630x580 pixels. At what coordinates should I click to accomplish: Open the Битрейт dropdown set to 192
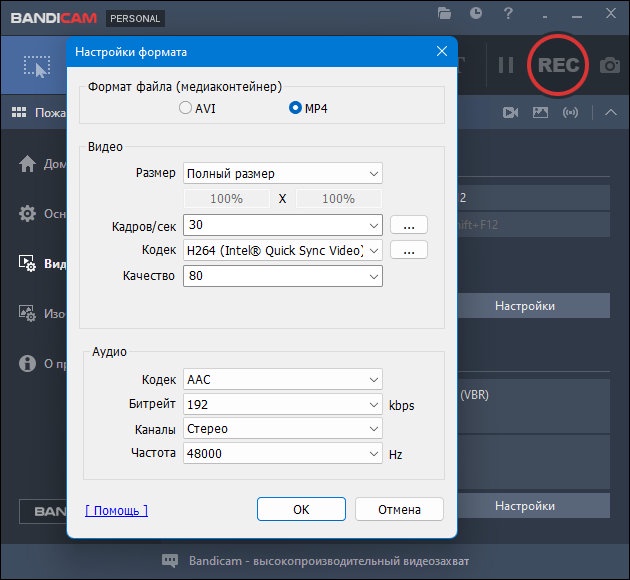pos(283,404)
